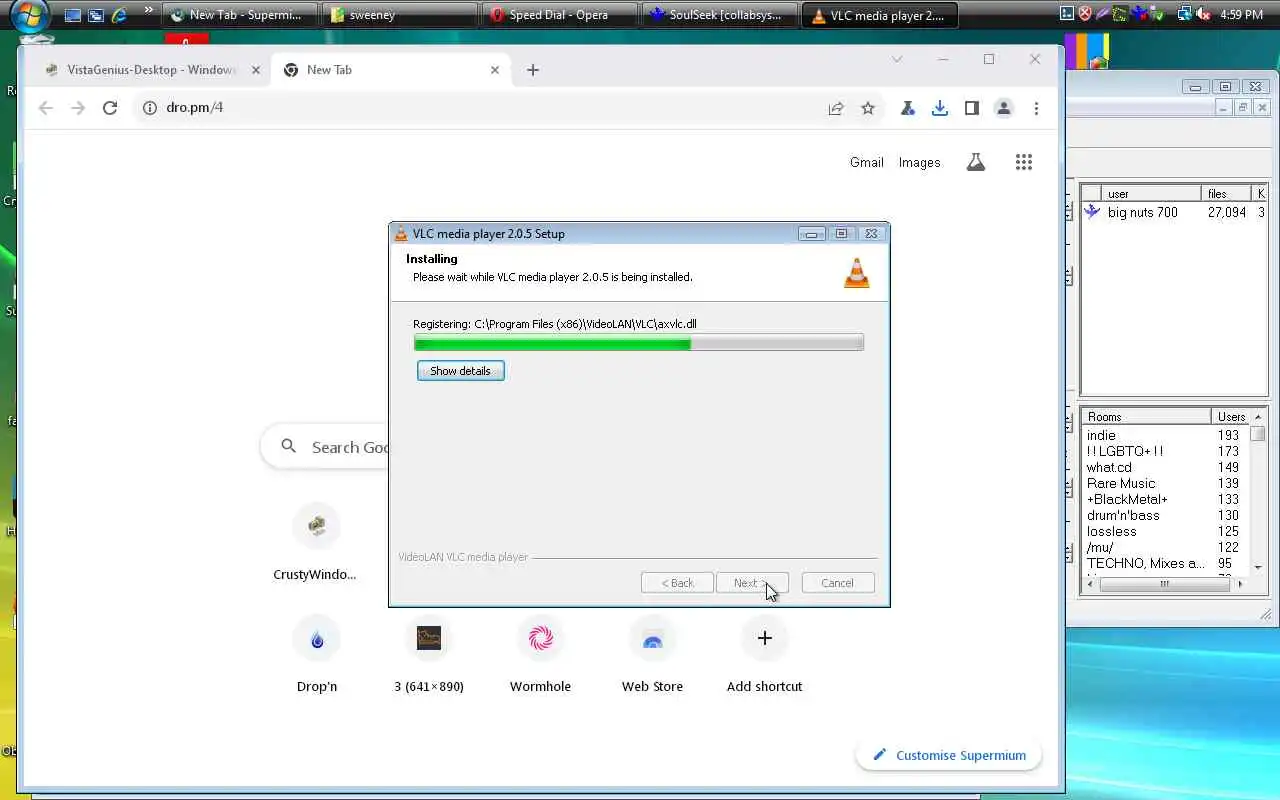Toggle the browser side panel icon
Screen dimensions: 1280x800
pyautogui.click(x=972, y=108)
